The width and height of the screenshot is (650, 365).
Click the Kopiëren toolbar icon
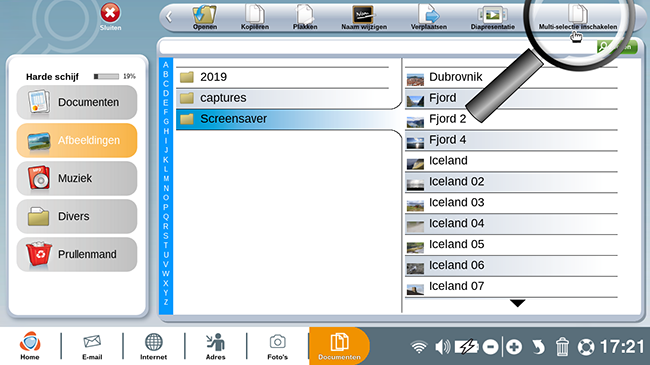tap(255, 13)
